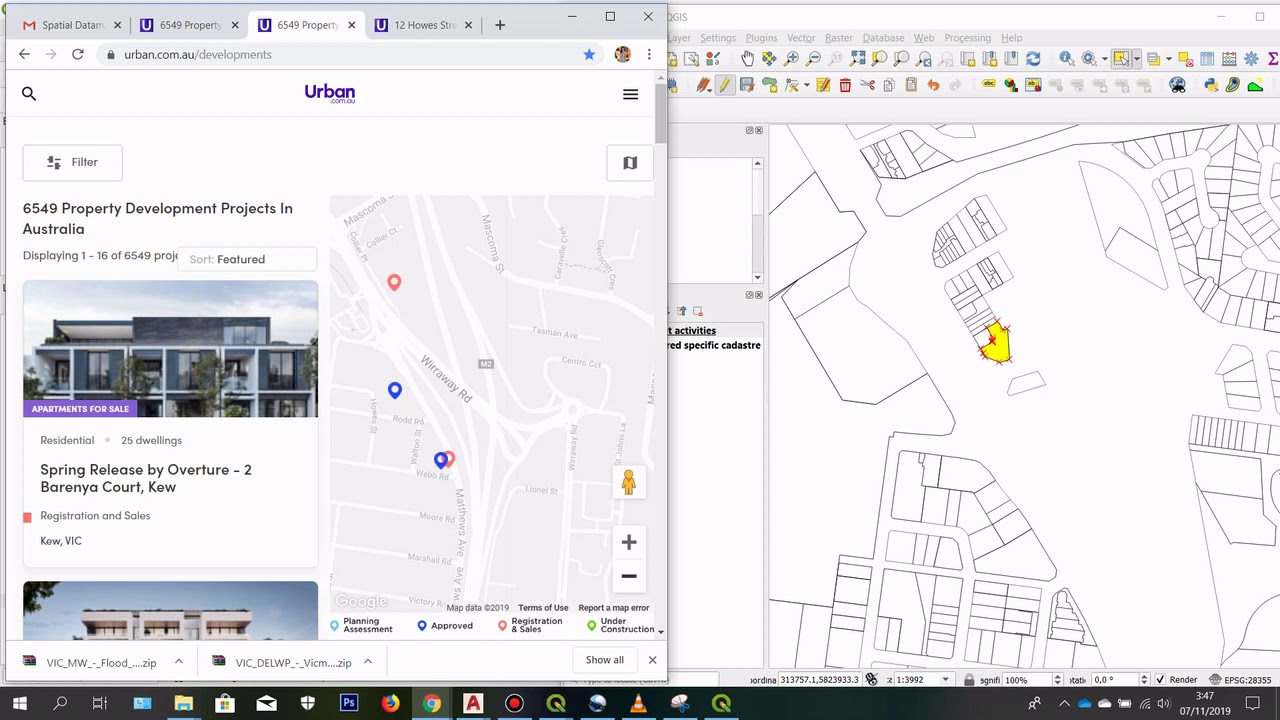
Task: Open the Urban.com.au hamburger menu
Action: (630, 94)
